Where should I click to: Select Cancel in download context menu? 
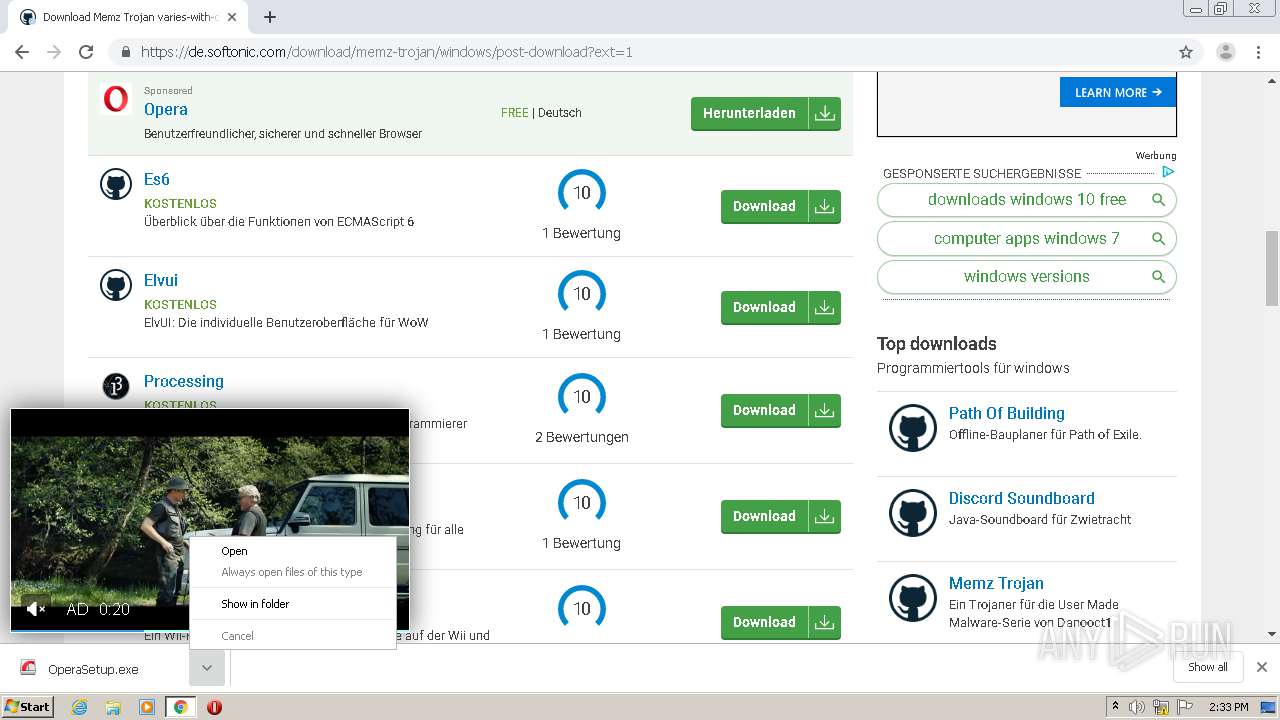[293, 636]
